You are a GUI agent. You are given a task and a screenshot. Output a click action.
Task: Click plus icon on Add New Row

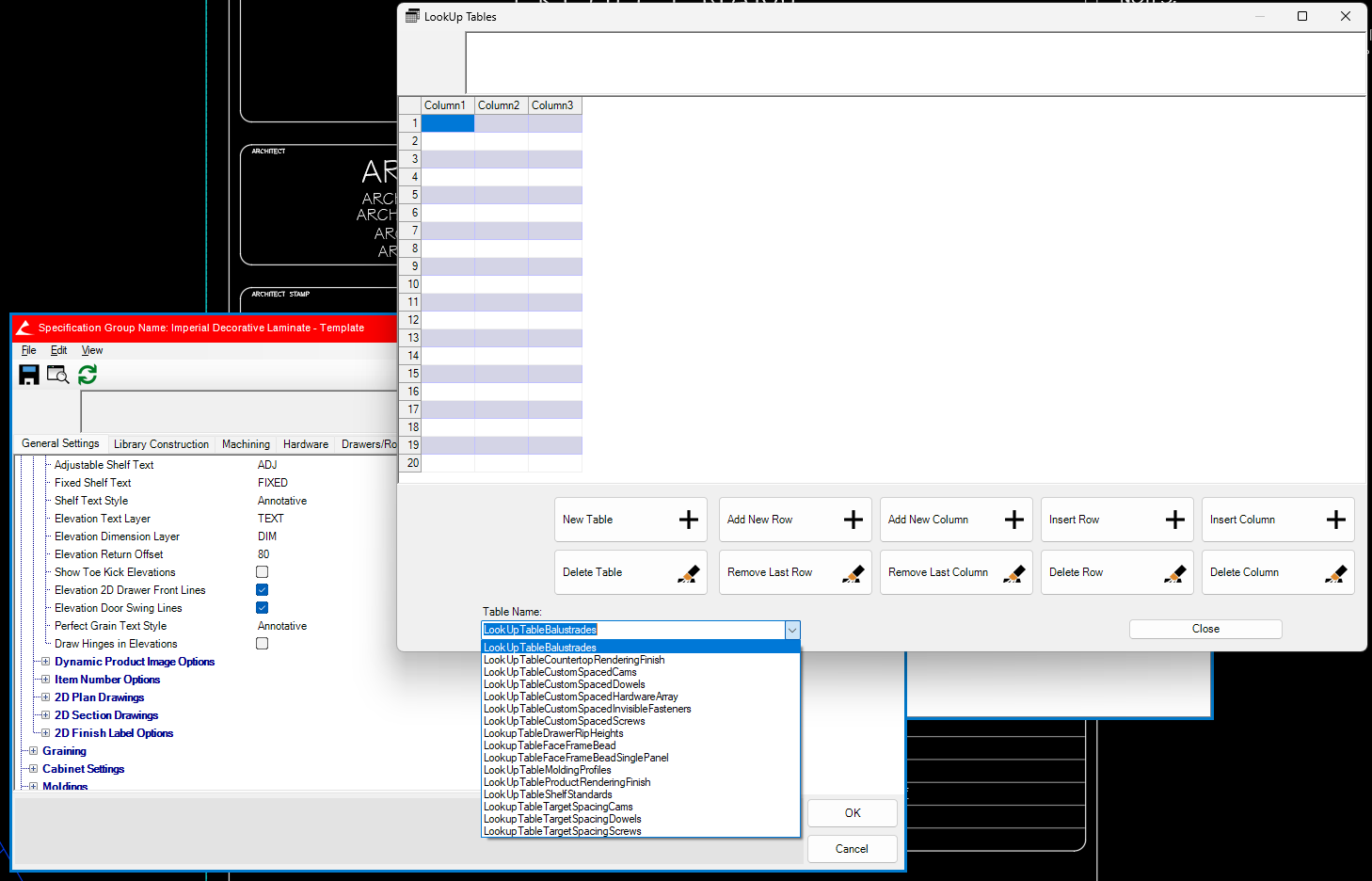click(x=854, y=520)
